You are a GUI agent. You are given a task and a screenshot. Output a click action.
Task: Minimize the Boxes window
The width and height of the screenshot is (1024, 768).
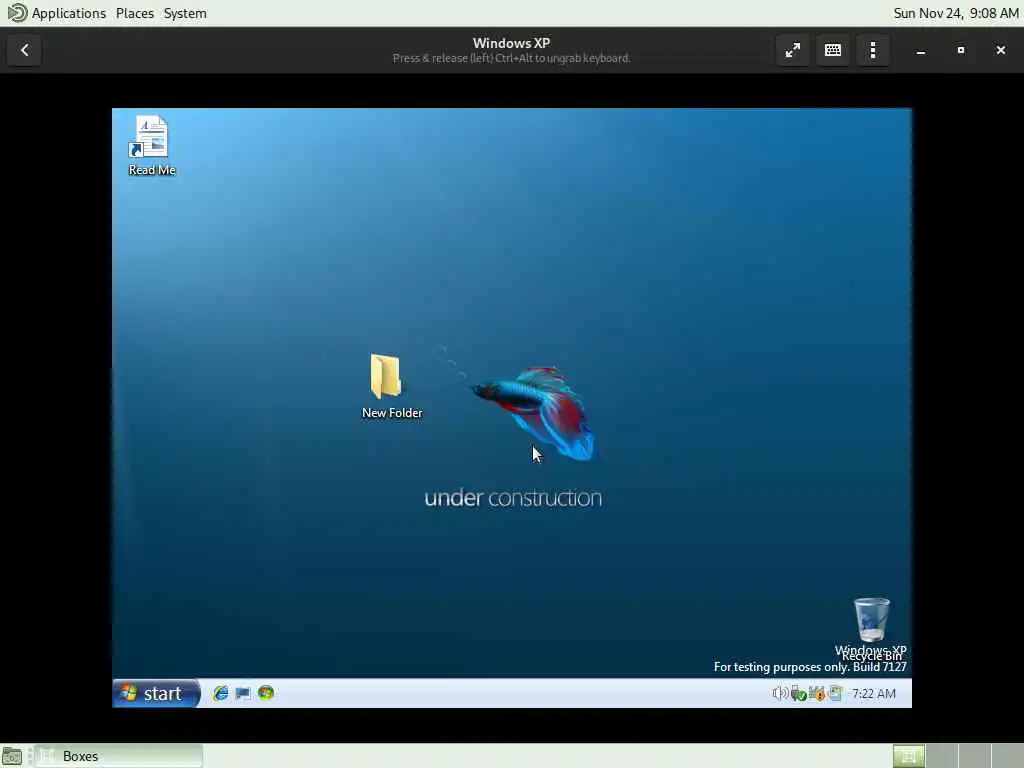[x=921, y=50]
